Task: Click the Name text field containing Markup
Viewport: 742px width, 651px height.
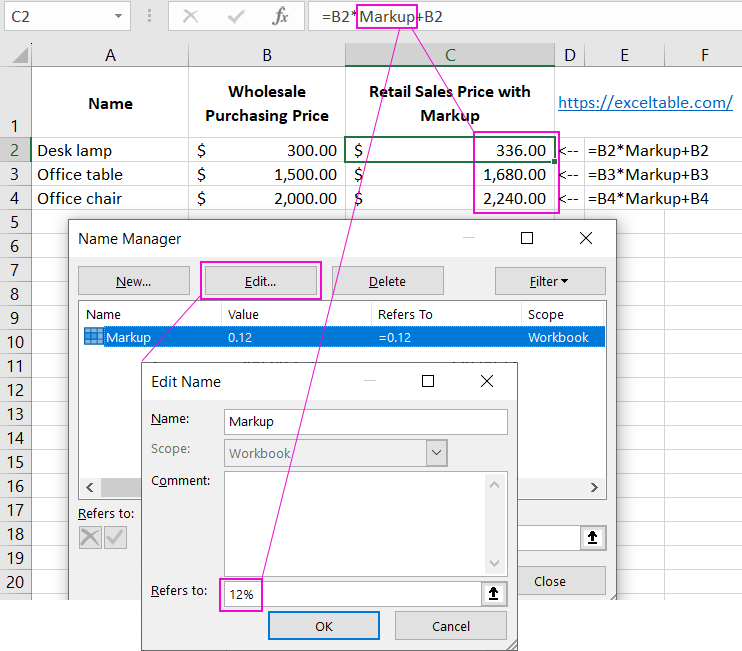Action: tap(365, 421)
